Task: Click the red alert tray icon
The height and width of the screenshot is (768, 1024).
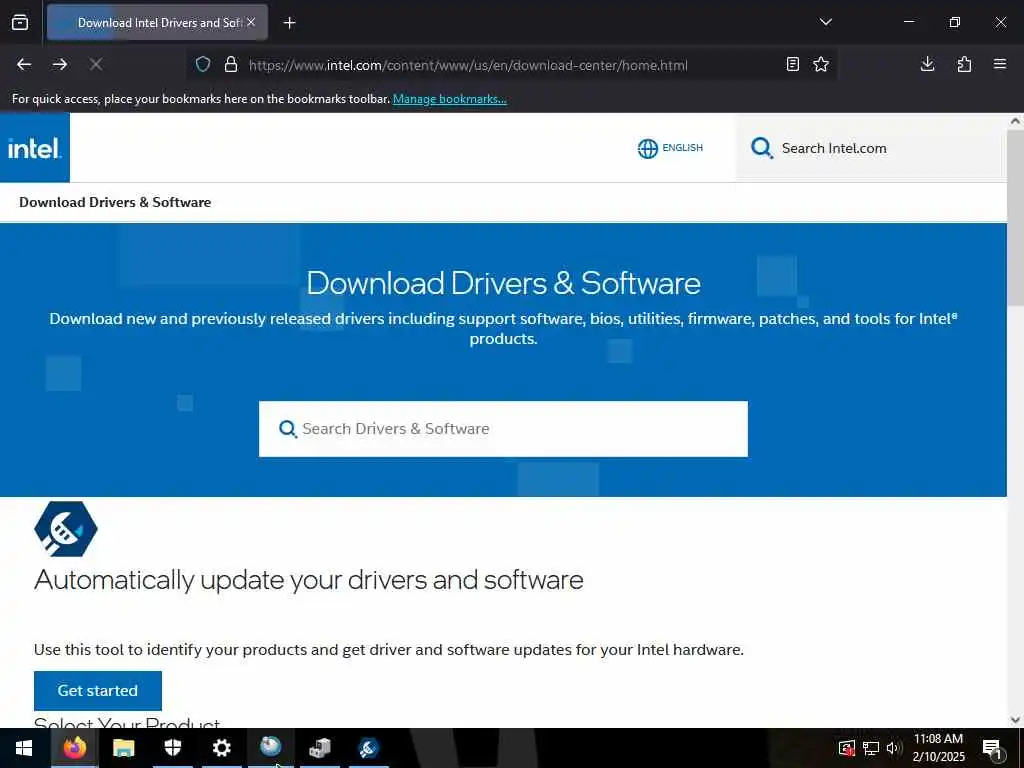Action: [x=847, y=748]
